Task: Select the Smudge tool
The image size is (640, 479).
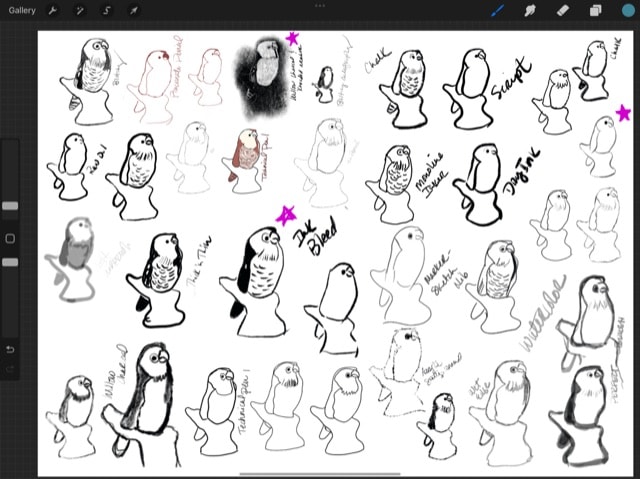Action: [530, 10]
